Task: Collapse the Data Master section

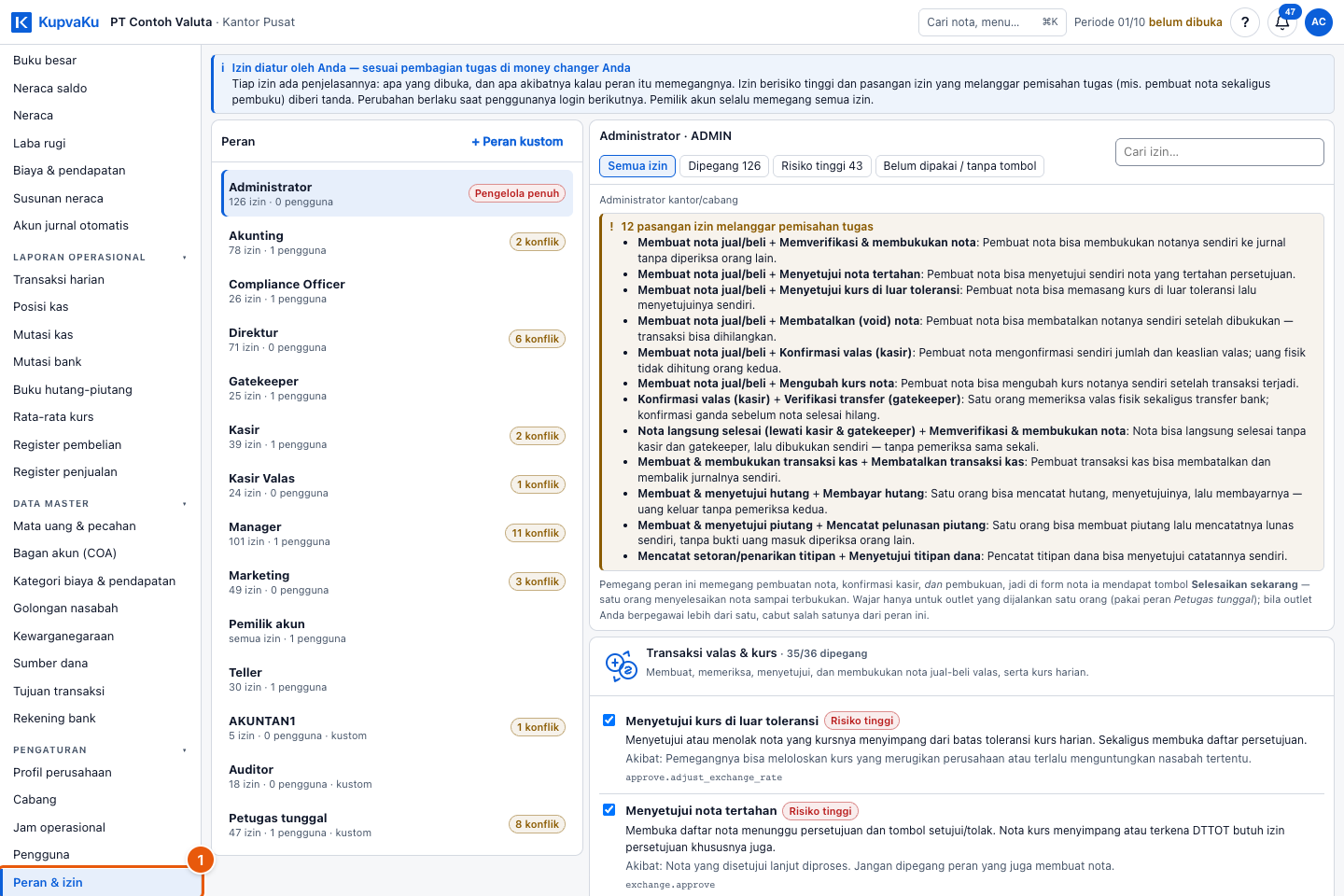Action: (100, 504)
